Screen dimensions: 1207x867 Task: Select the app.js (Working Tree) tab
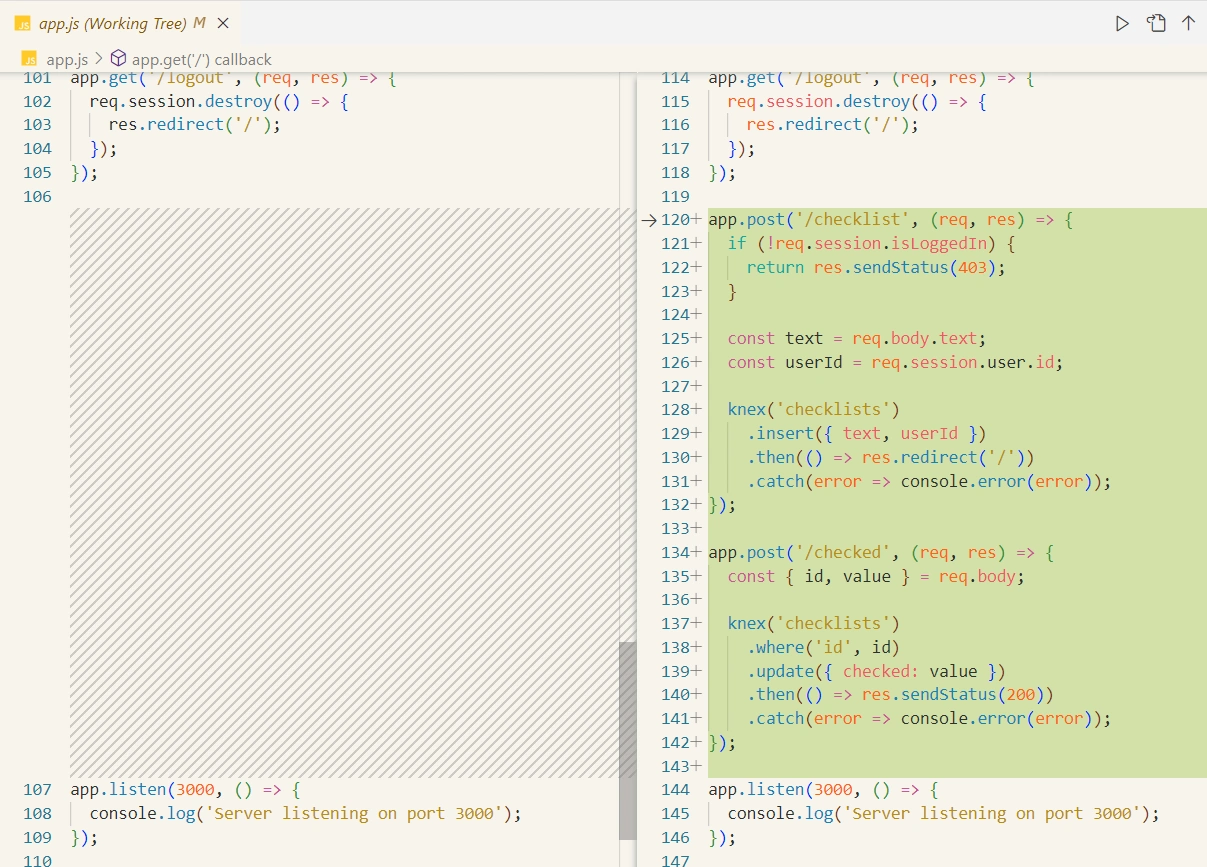pyautogui.click(x=120, y=22)
